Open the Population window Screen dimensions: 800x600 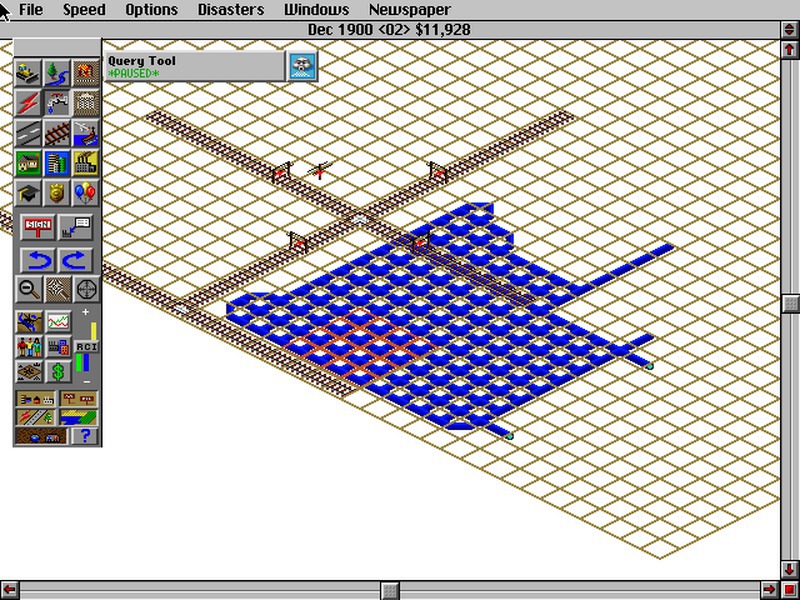29,347
